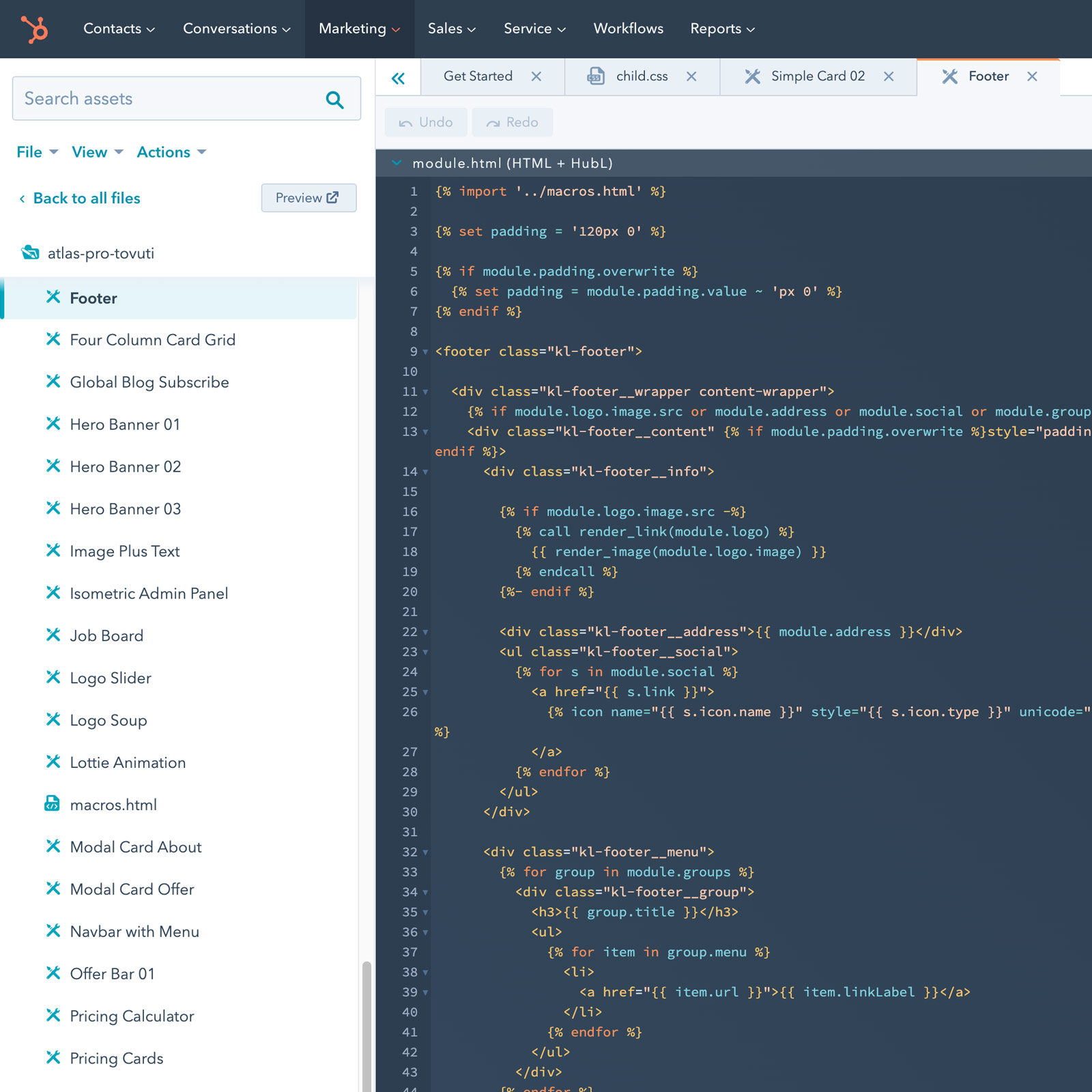Screen dimensions: 1092x1092
Task: Open Navbar with Menu module
Action: (x=134, y=932)
